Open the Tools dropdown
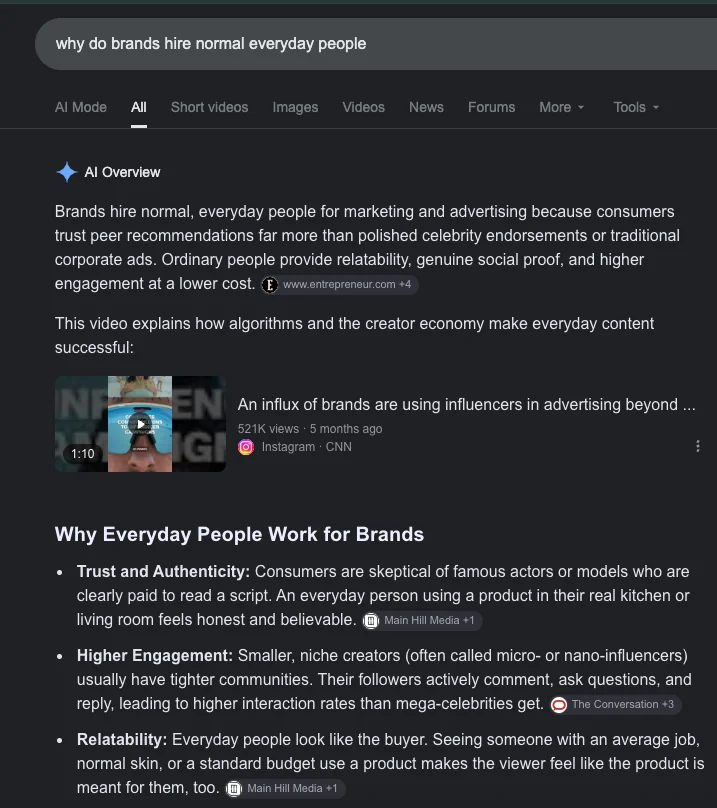This screenshot has width=717, height=808. pos(636,107)
